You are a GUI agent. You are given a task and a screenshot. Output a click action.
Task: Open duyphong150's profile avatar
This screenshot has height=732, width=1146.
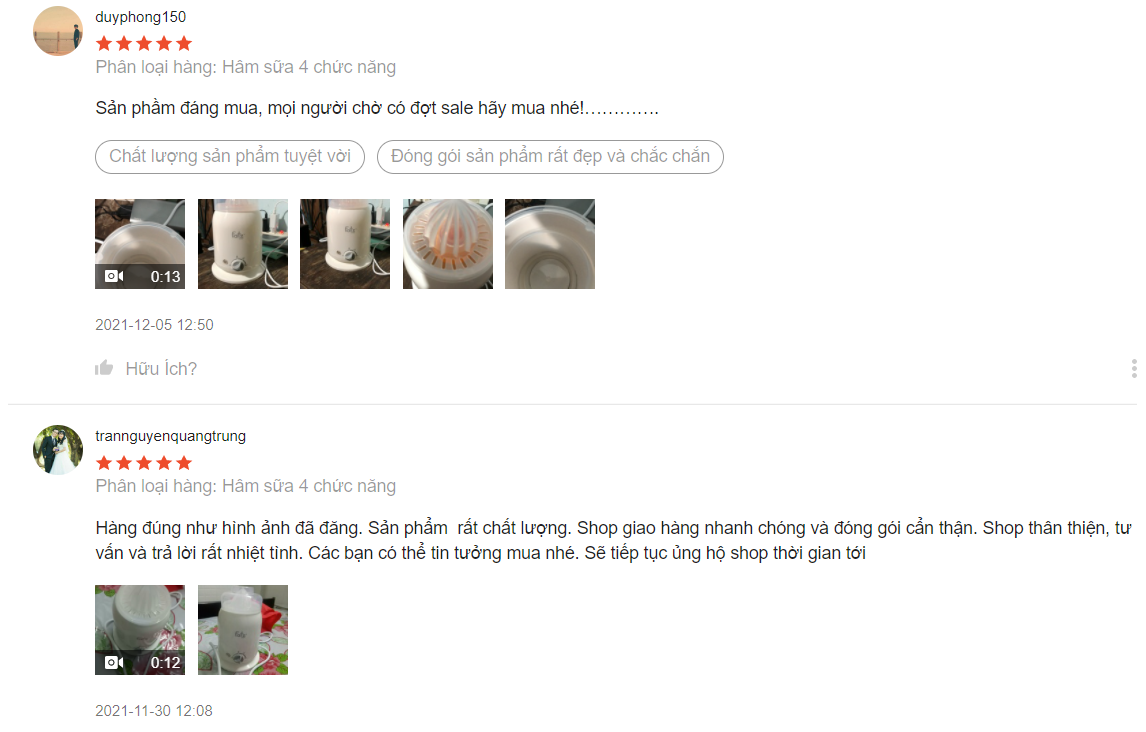(58, 31)
